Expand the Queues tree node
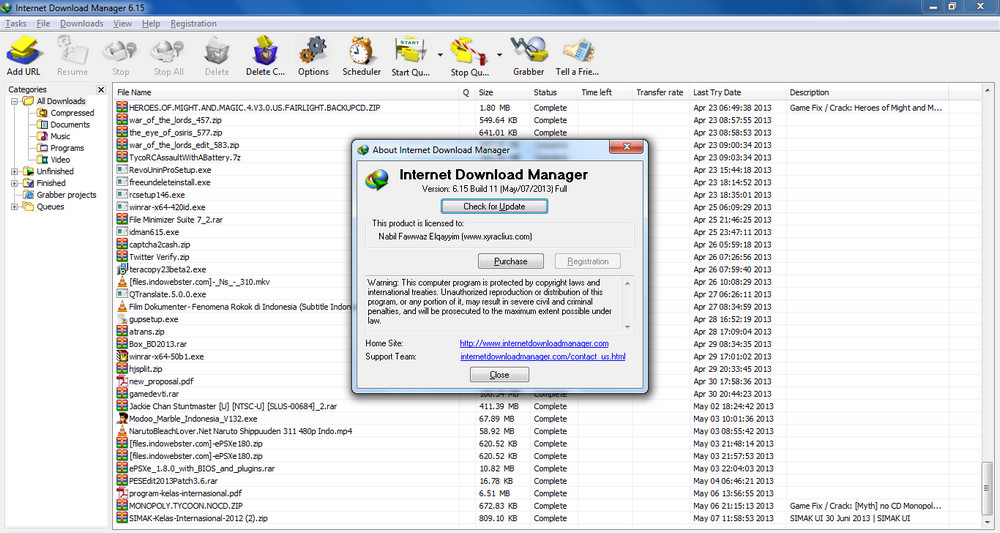Viewport: 1000px width, 533px height. pos(15,207)
